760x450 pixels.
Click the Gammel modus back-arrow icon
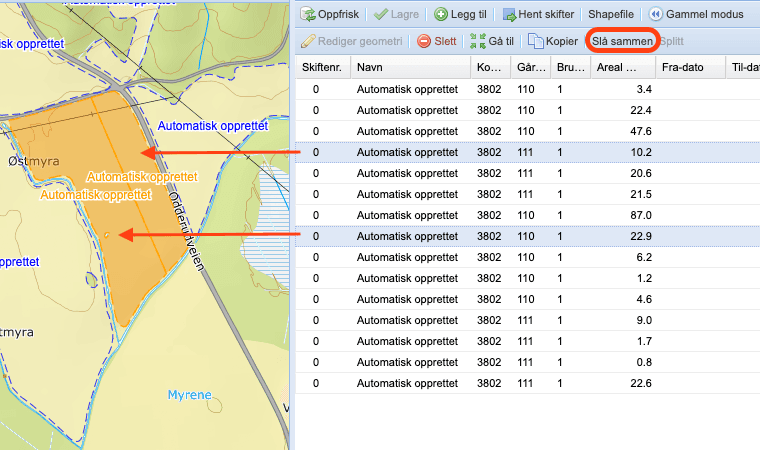pyautogui.click(x=655, y=15)
